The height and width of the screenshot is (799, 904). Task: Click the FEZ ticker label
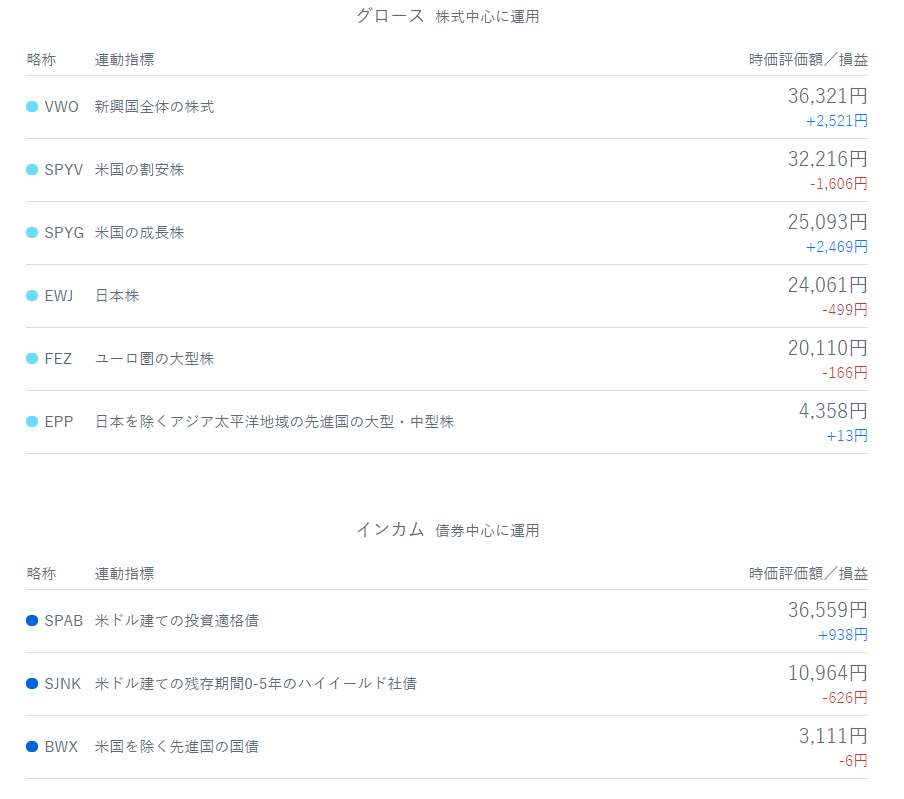point(58,359)
